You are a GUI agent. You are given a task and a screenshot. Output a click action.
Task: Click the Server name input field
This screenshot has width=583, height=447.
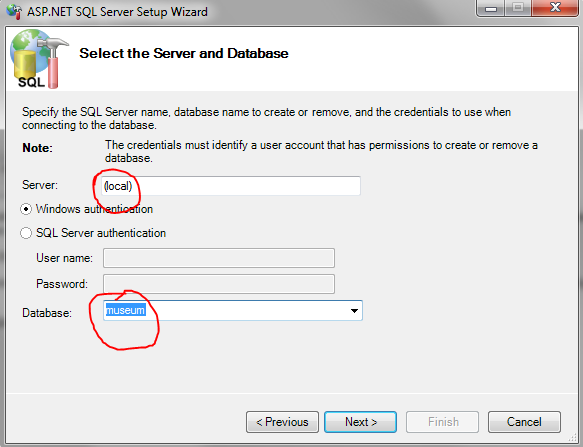pyautogui.click(x=231, y=186)
